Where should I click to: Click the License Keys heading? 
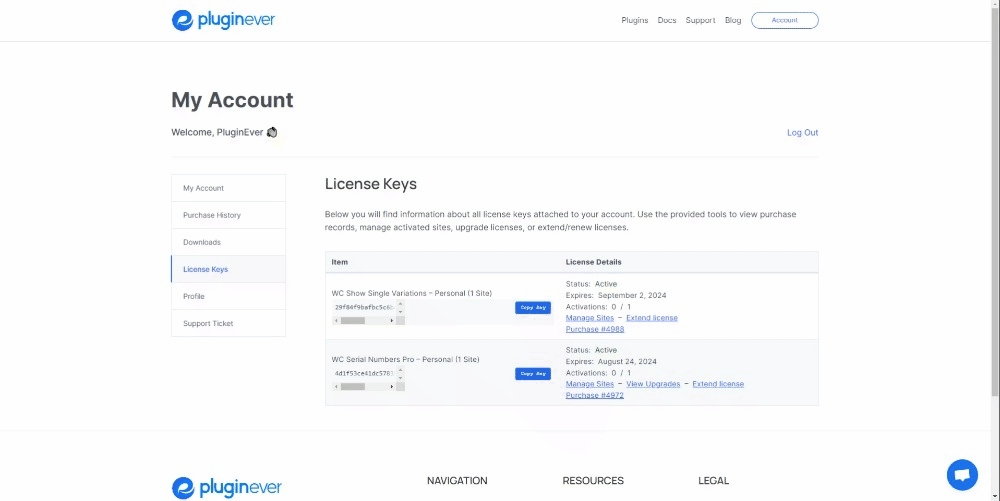[x=371, y=184]
